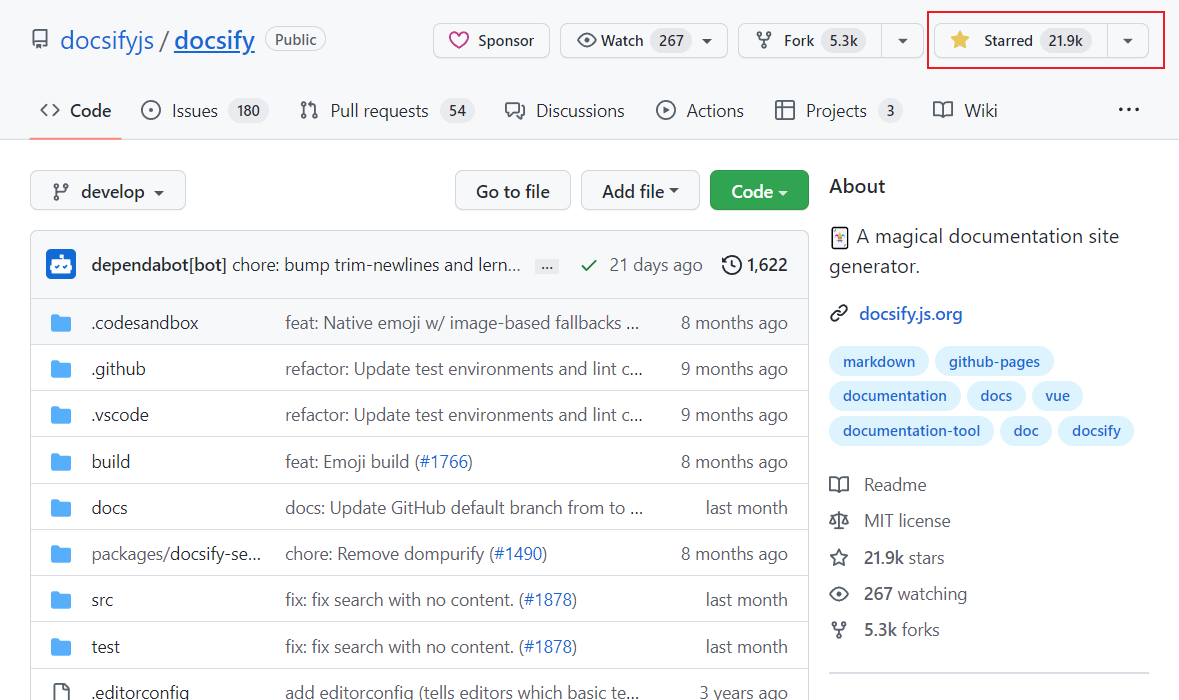Select the markdown topic tag

coord(879,362)
